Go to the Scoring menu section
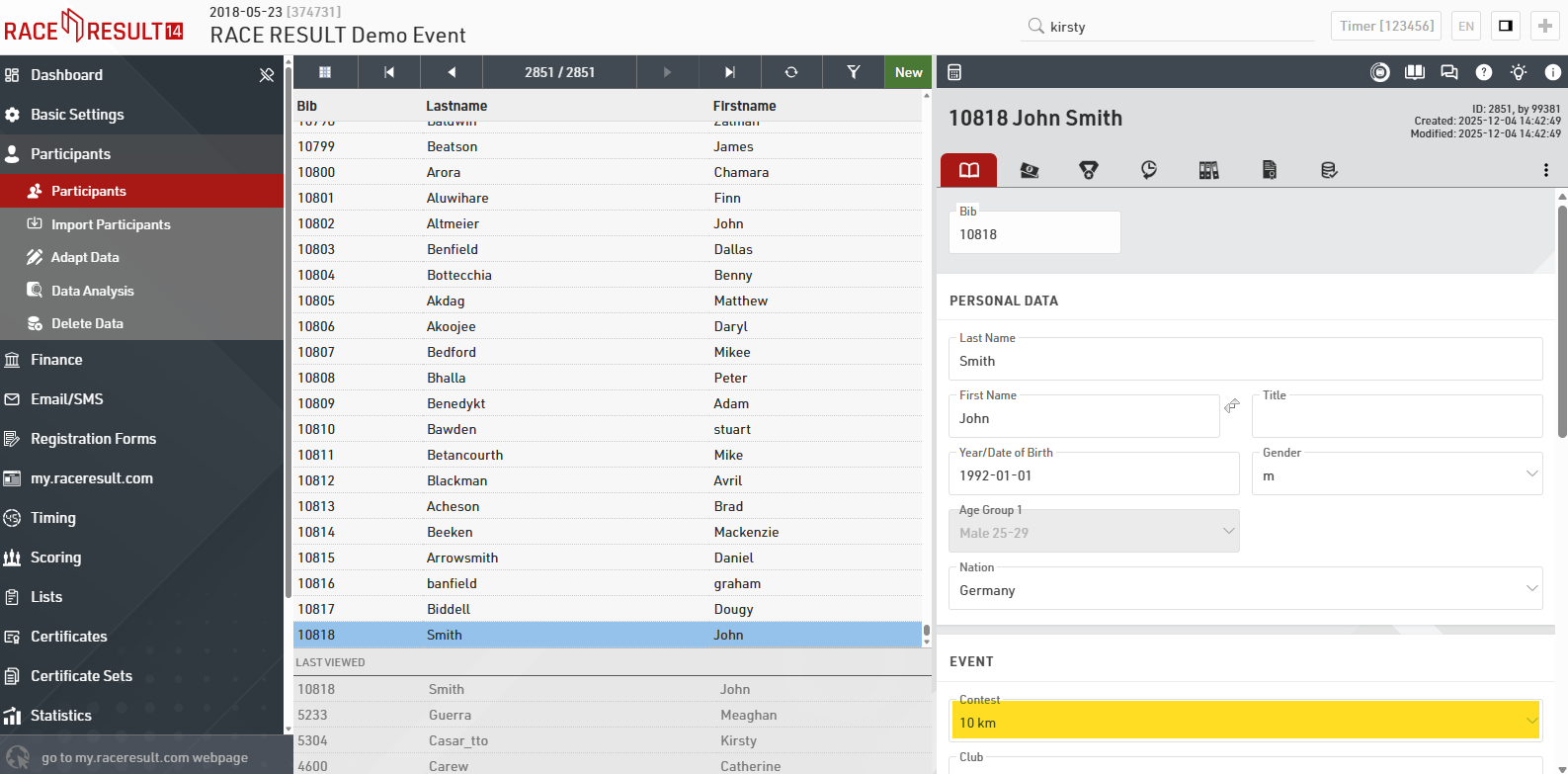 coord(55,558)
